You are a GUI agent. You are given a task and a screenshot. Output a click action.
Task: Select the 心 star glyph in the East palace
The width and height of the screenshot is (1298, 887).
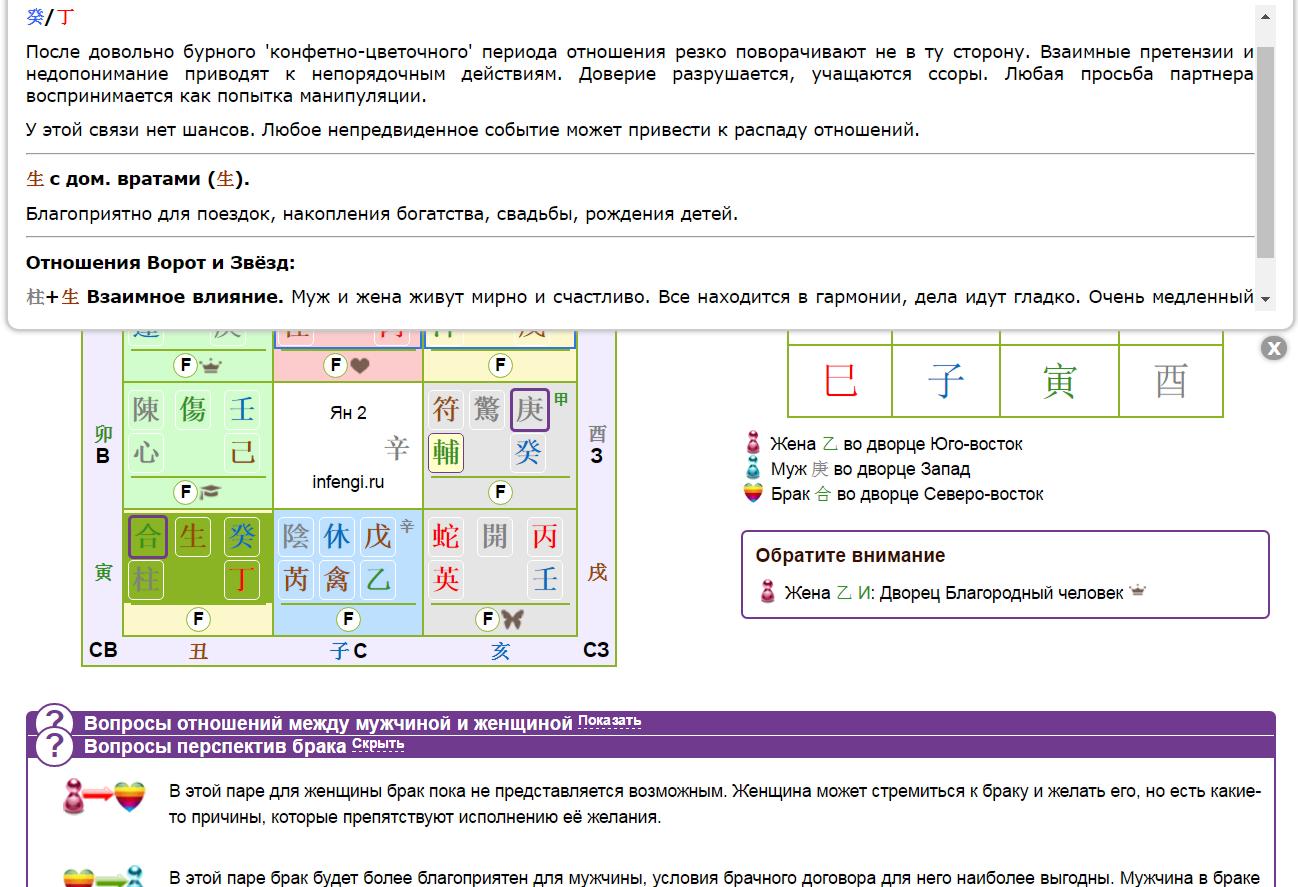[147, 452]
